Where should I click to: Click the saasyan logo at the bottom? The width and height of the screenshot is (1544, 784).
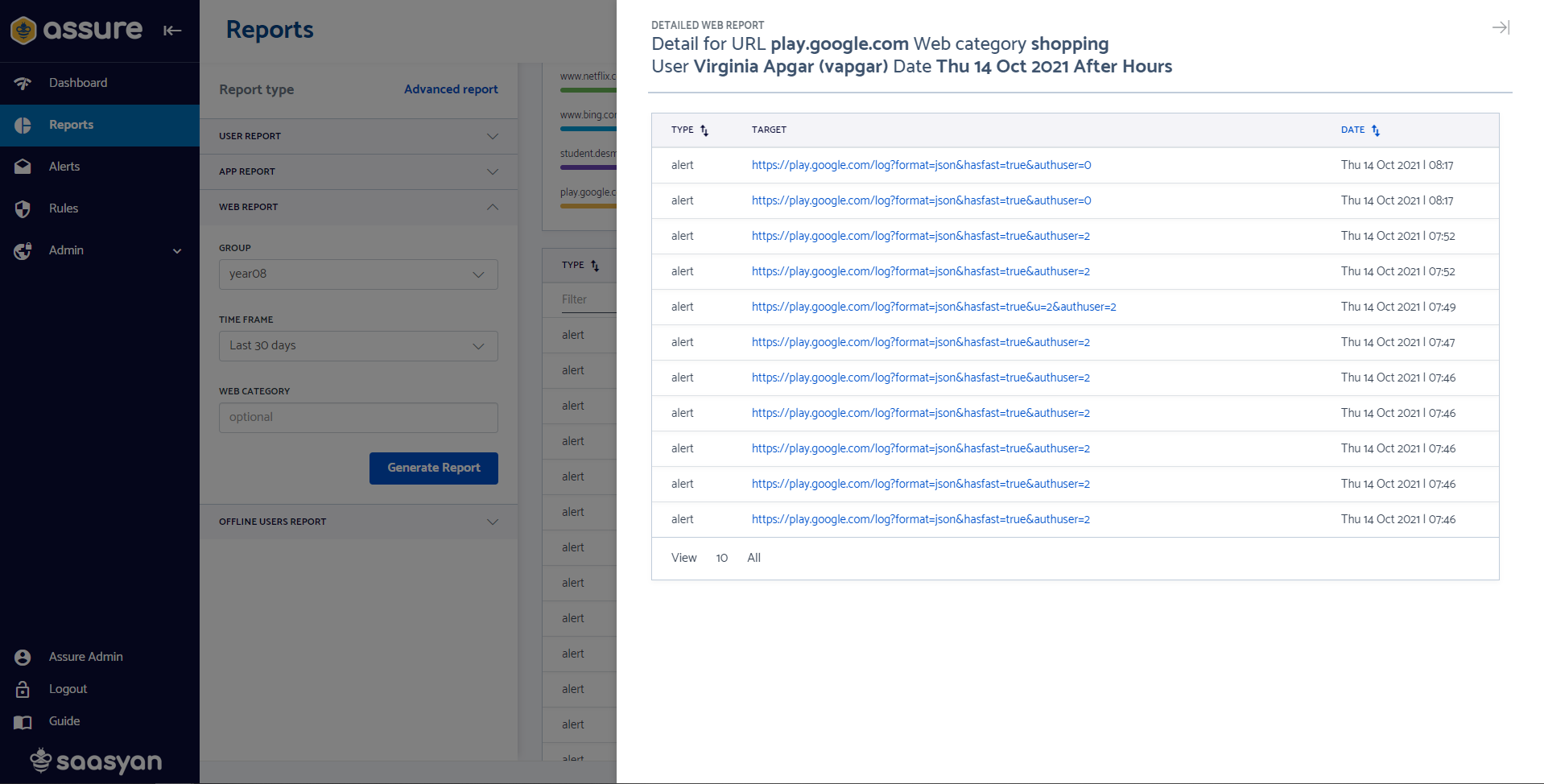[95, 761]
